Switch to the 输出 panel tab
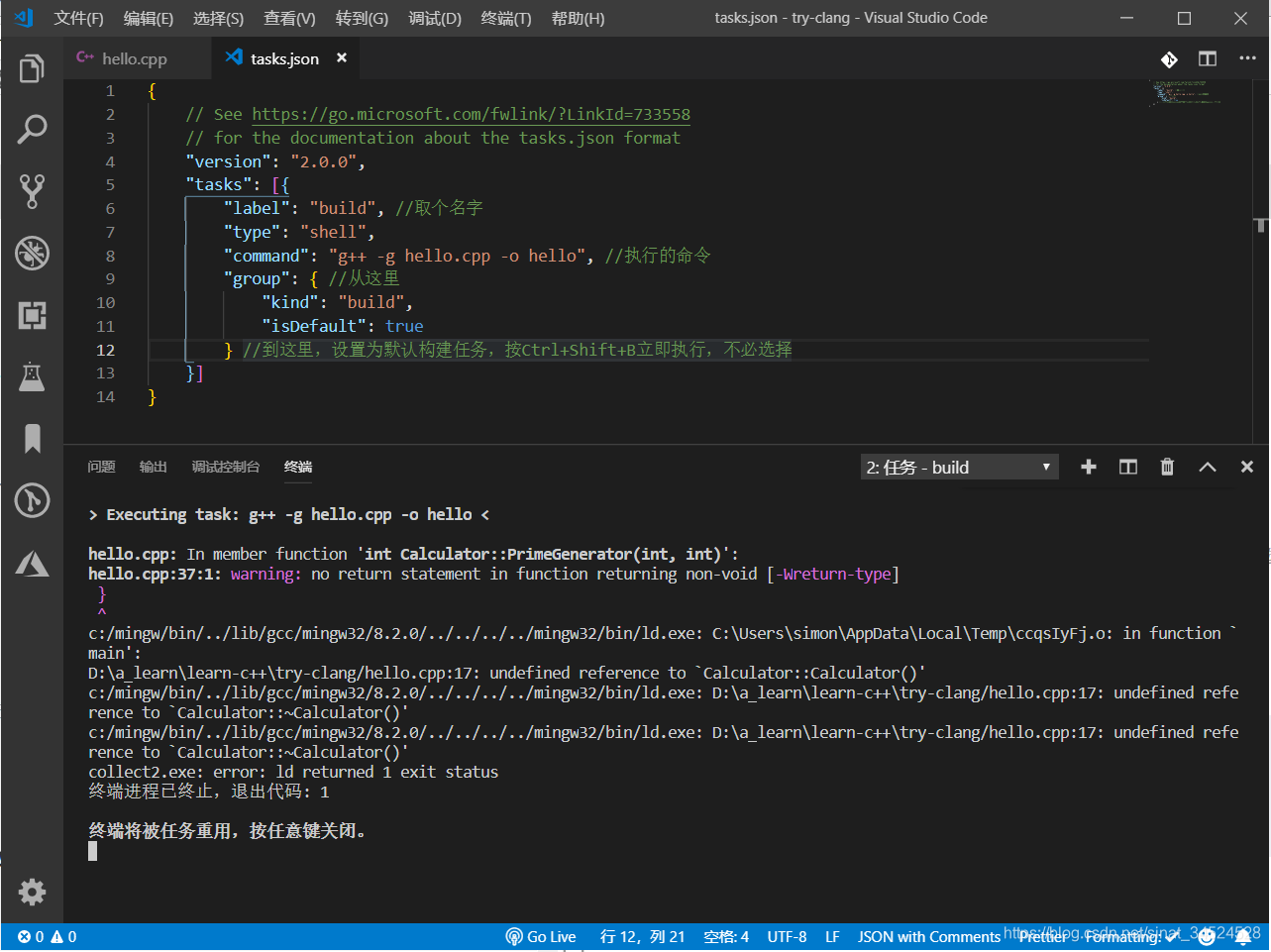This screenshot has height=952, width=1271. tap(153, 467)
